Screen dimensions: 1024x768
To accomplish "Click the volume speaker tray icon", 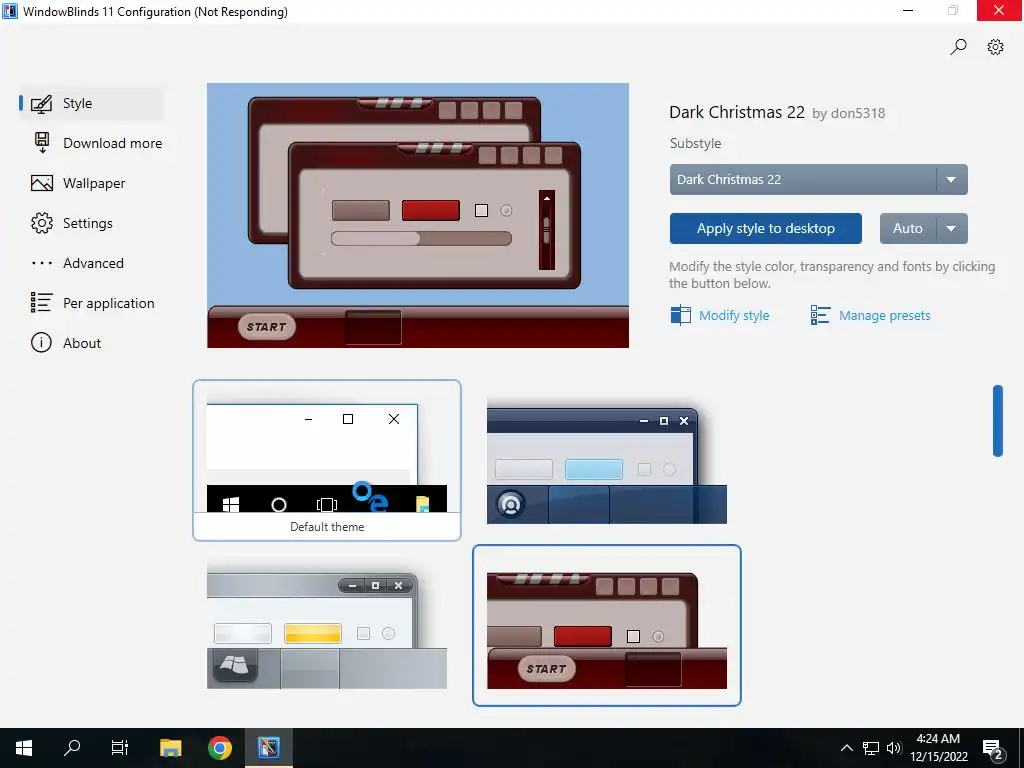I will [894, 748].
